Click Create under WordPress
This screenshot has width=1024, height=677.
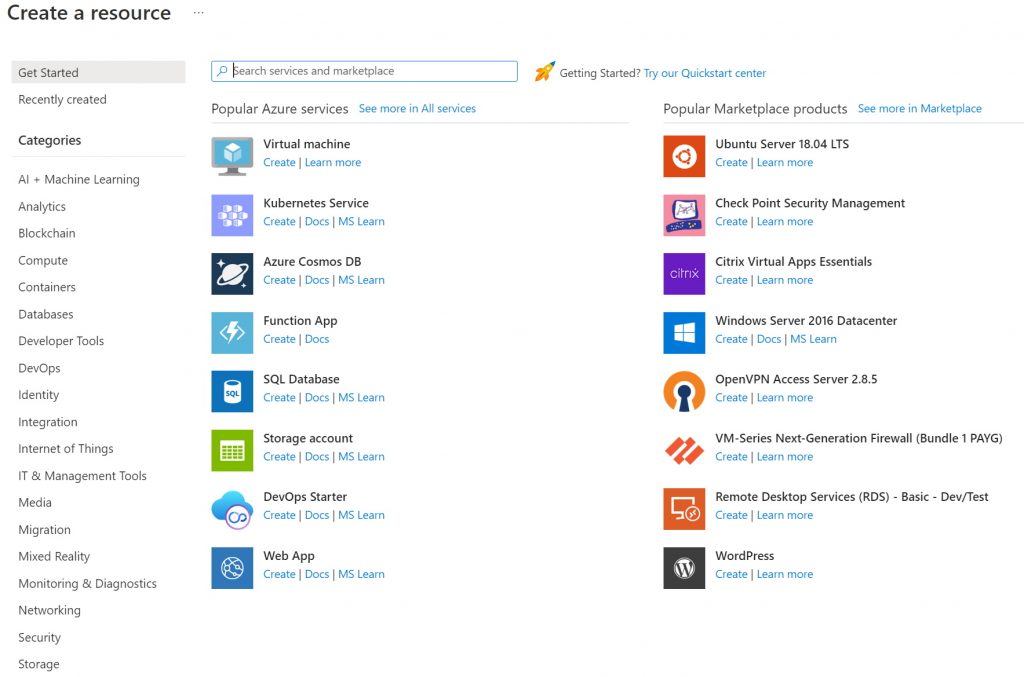coord(731,574)
